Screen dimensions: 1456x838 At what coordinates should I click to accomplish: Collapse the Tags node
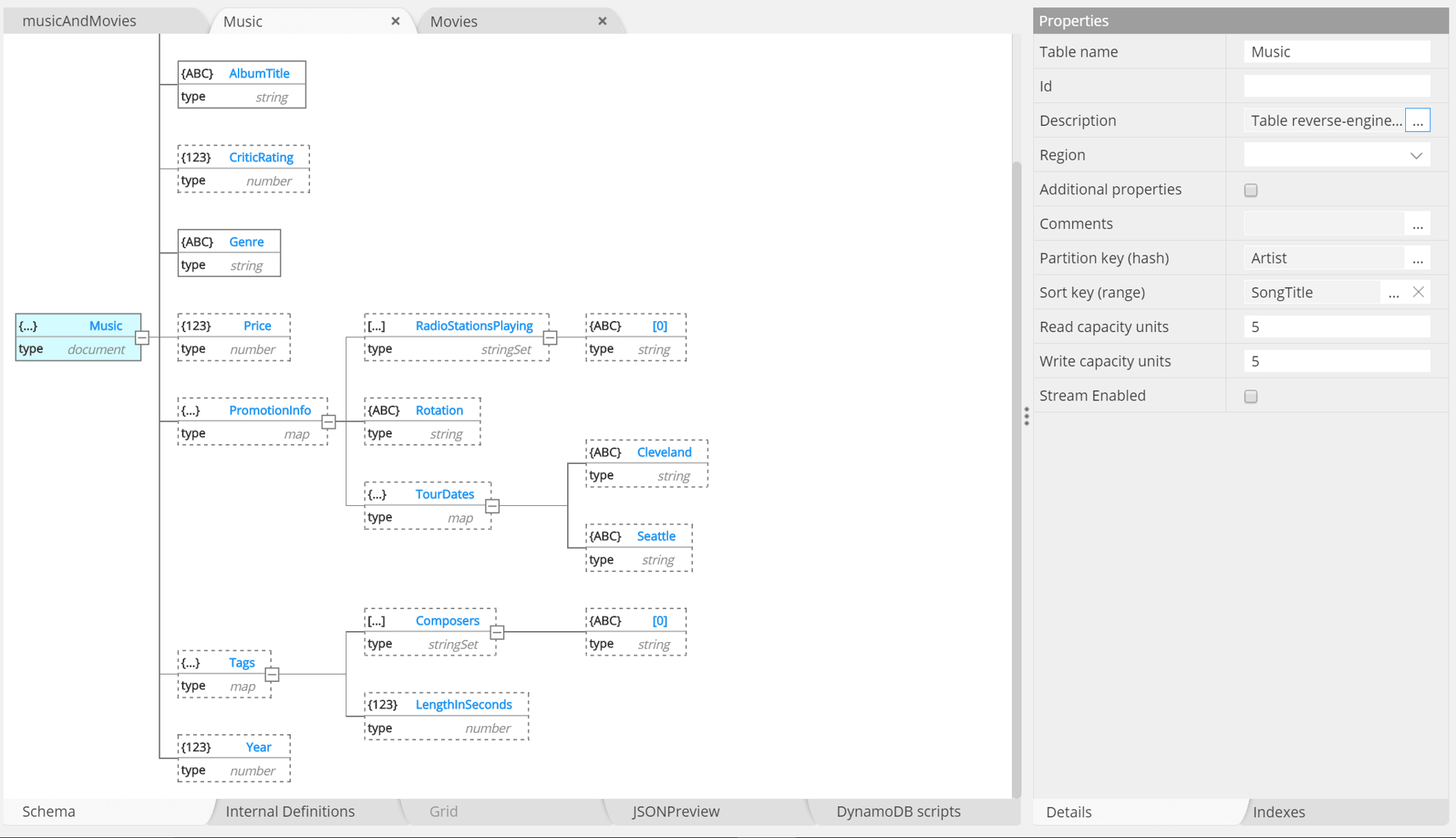coord(272,674)
